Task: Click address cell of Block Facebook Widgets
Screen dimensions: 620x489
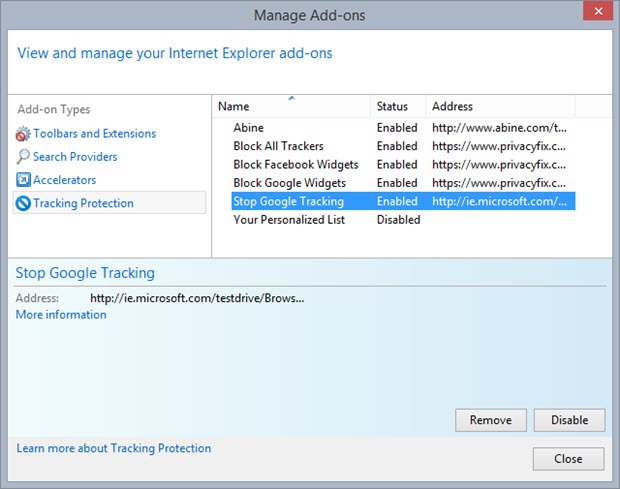Action: pyautogui.click(x=499, y=164)
